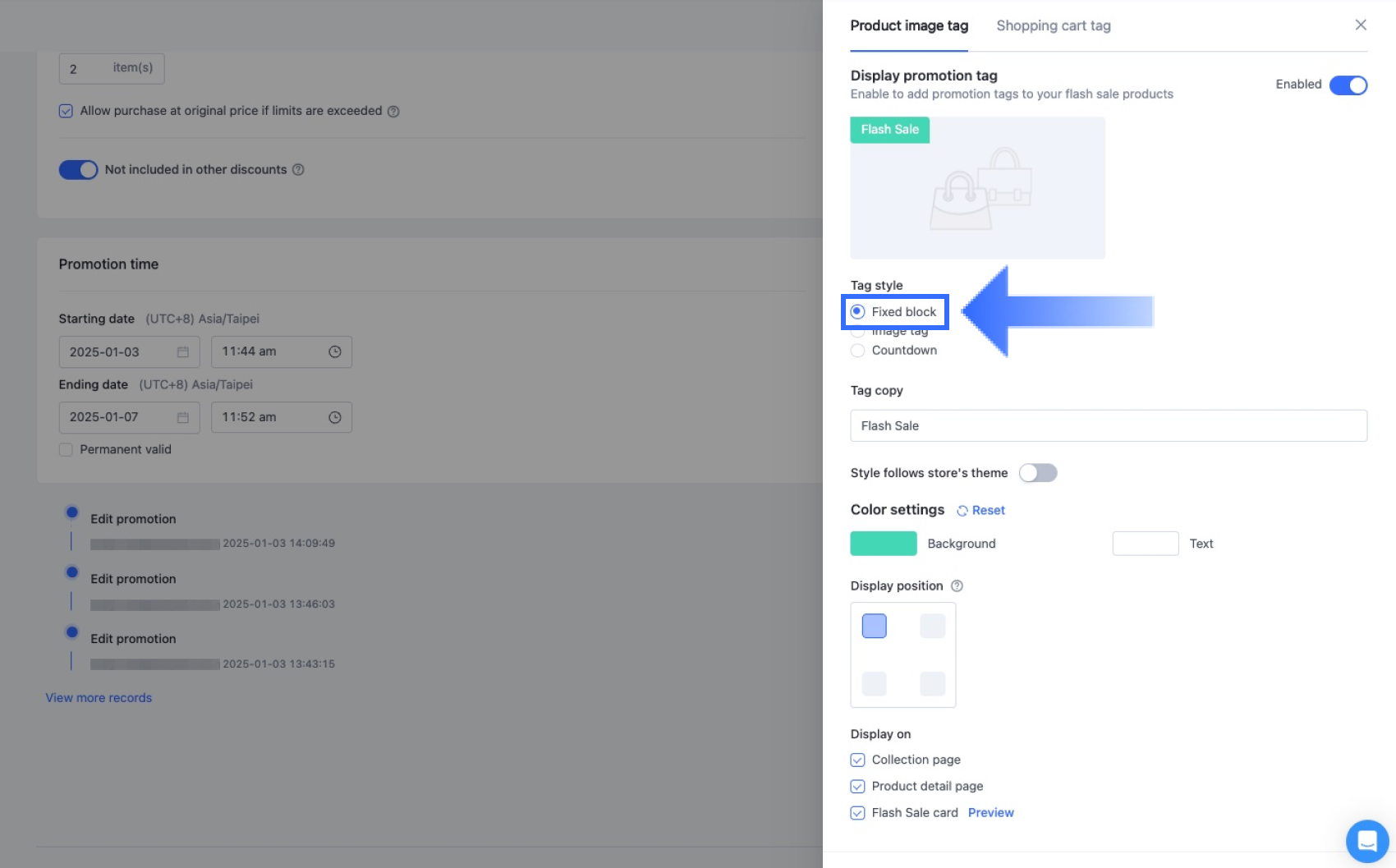
Task: Turn on Style follows store's theme
Action: (1037, 473)
